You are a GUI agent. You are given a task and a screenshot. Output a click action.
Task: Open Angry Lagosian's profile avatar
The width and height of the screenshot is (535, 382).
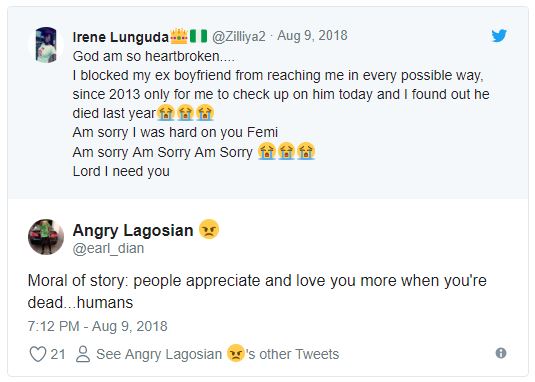pos(46,237)
